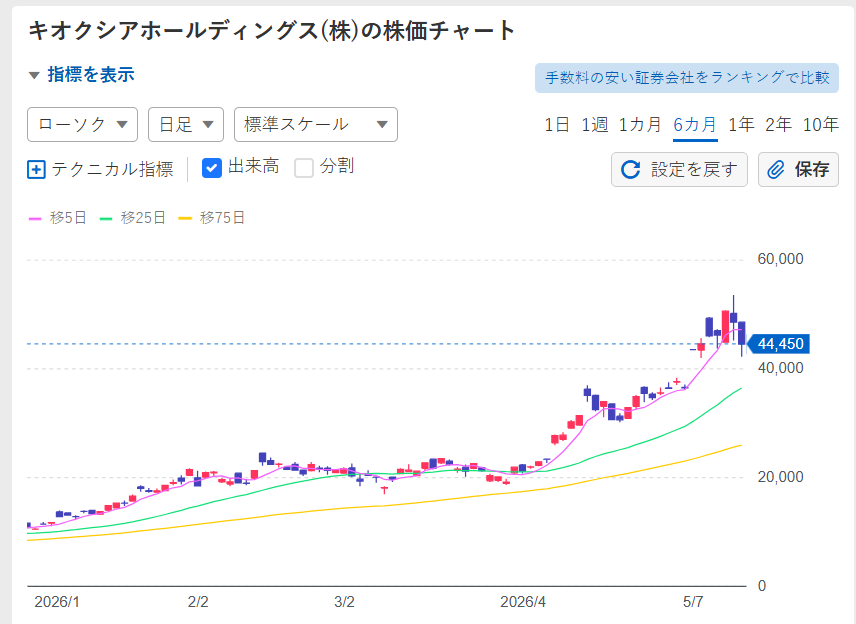
Task: Click the 移5日 legend color line
Action: pyautogui.click(x=35, y=218)
